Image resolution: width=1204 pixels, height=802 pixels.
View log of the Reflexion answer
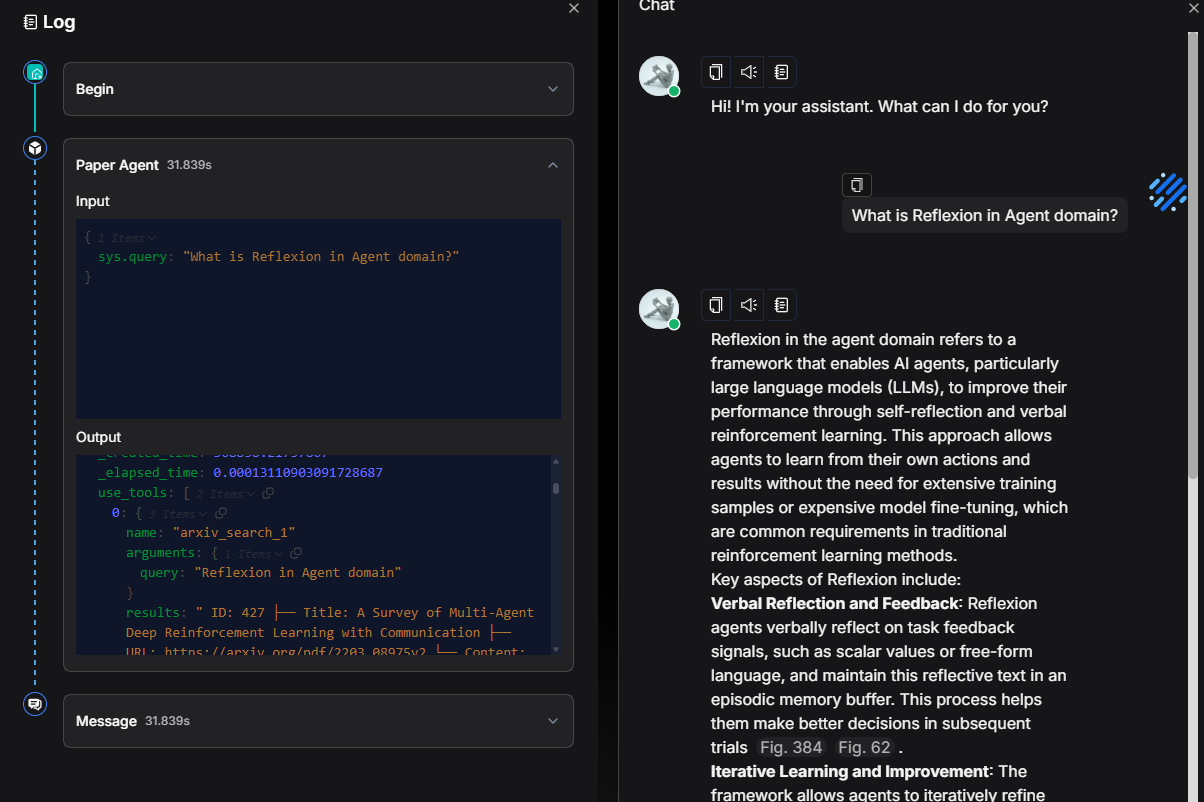click(781, 305)
